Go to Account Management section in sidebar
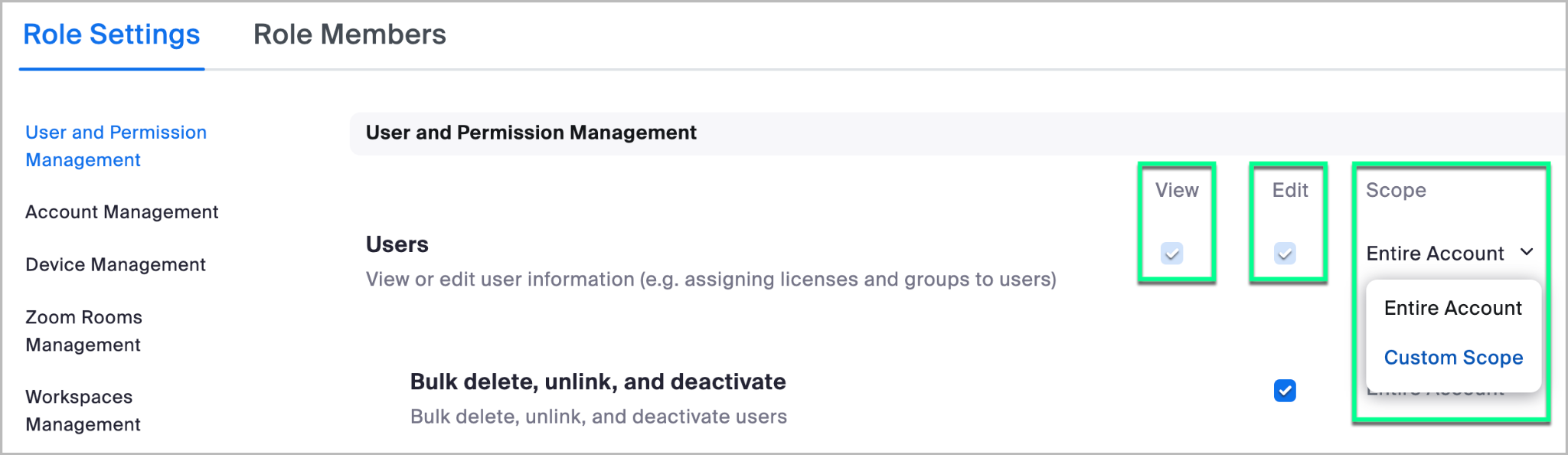This screenshot has width=1568, height=455. pos(122,212)
